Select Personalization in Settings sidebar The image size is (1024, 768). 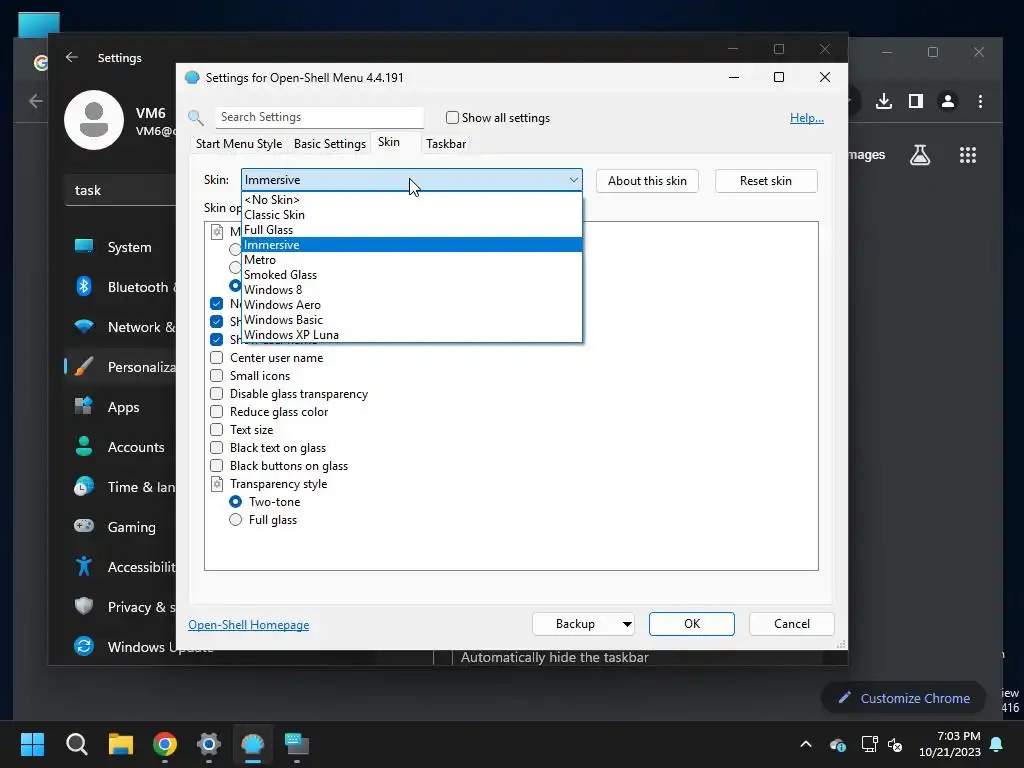pyautogui.click(x=120, y=367)
